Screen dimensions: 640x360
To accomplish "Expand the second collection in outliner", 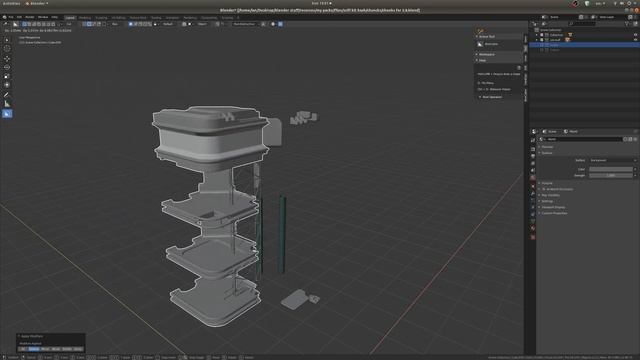I will pyautogui.click(x=537, y=40).
